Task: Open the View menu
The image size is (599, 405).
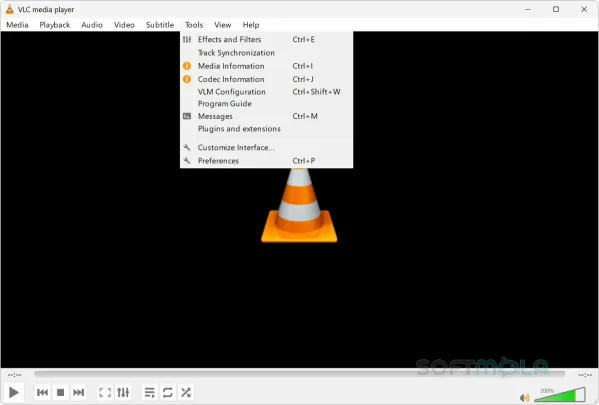Action: [222, 25]
